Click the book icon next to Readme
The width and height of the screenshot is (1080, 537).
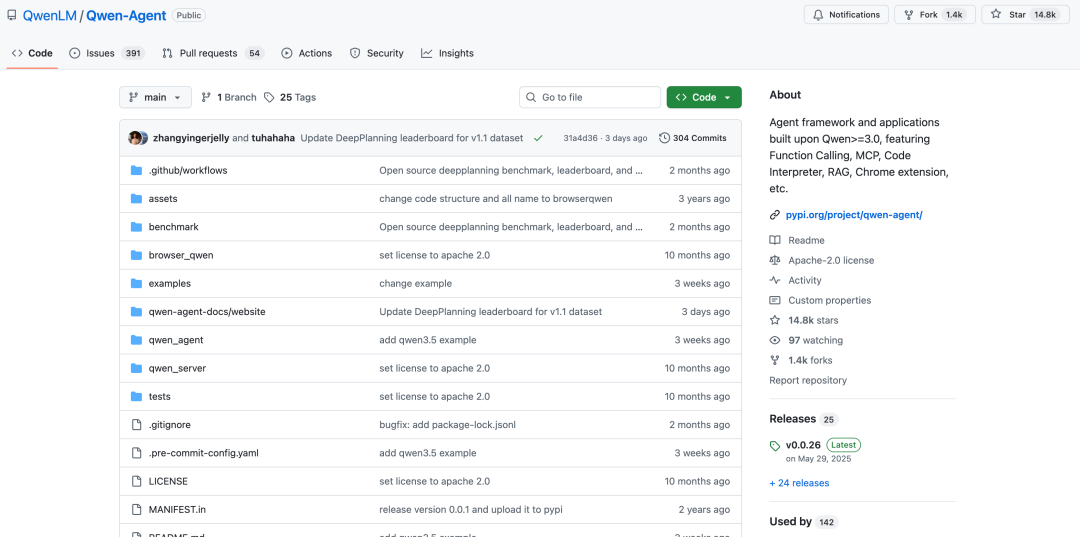click(x=775, y=240)
